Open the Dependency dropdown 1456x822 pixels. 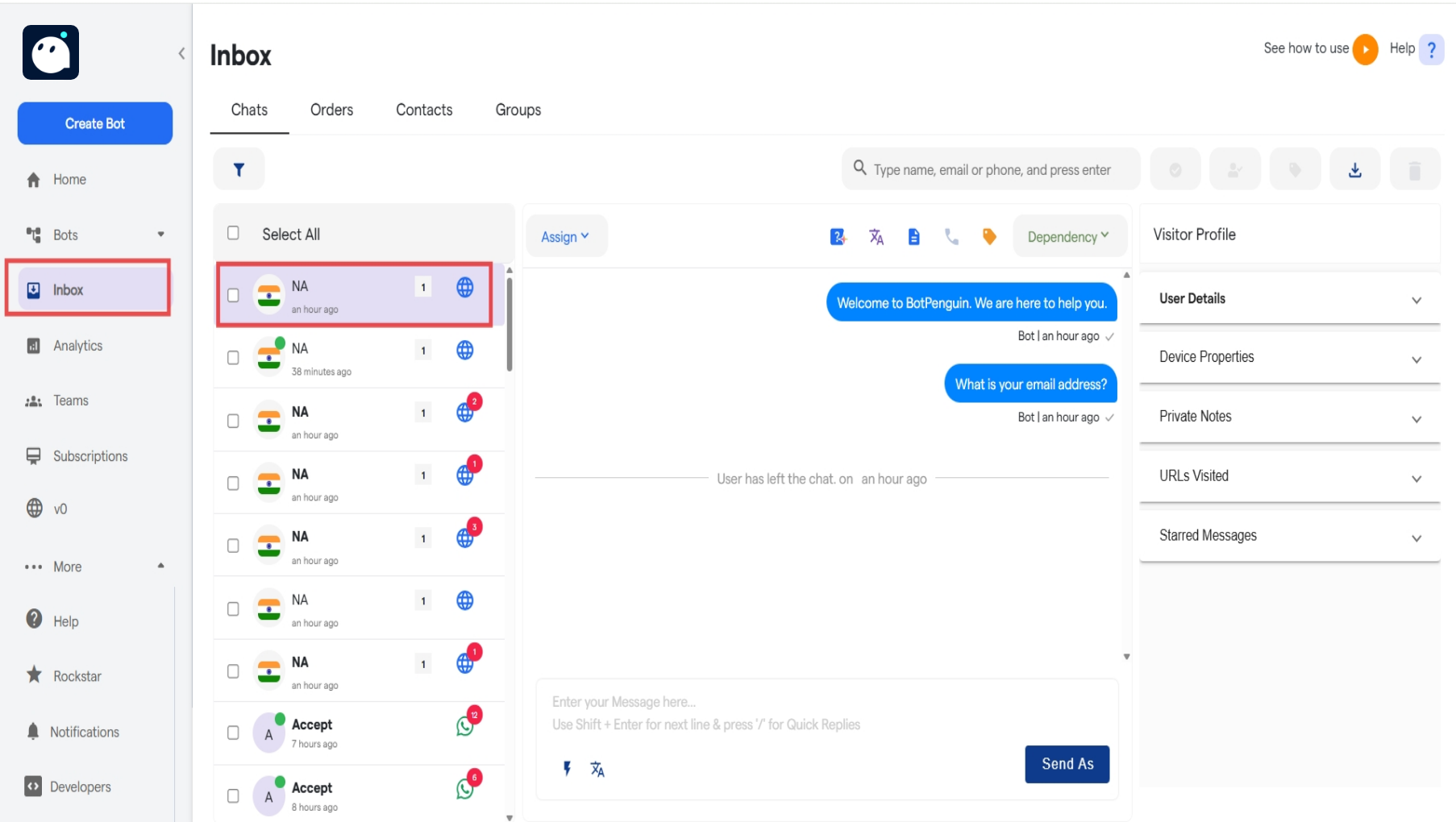pos(1069,236)
